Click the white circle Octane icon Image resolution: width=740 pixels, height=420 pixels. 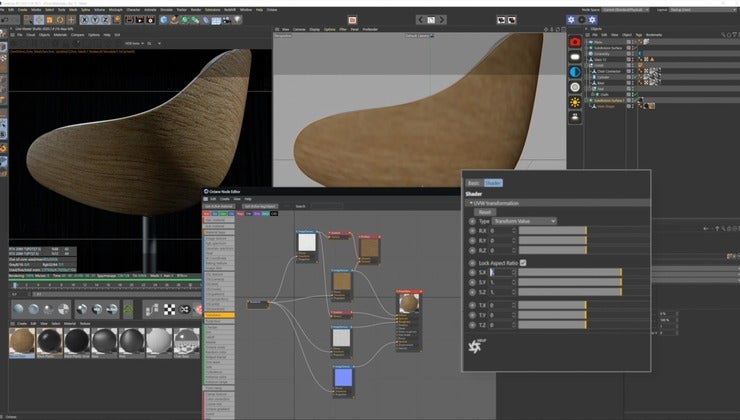pyautogui.click(x=575, y=87)
